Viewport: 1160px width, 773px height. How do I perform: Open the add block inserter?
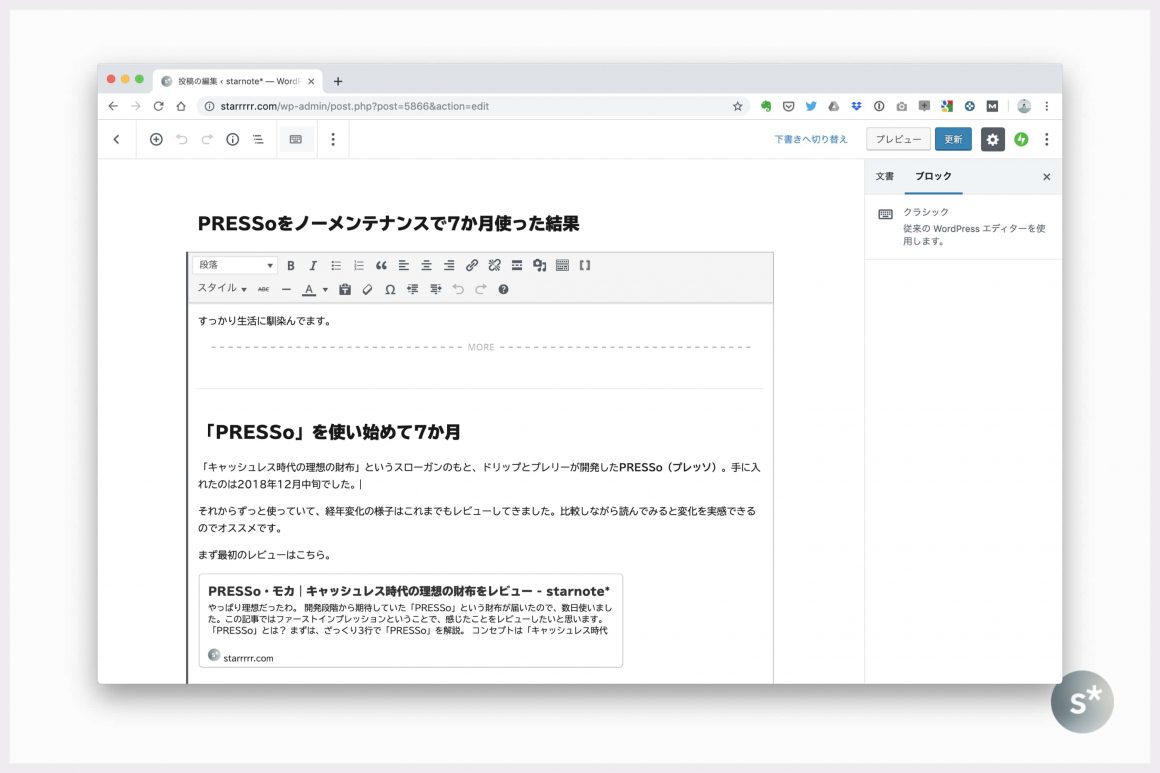tap(156, 140)
